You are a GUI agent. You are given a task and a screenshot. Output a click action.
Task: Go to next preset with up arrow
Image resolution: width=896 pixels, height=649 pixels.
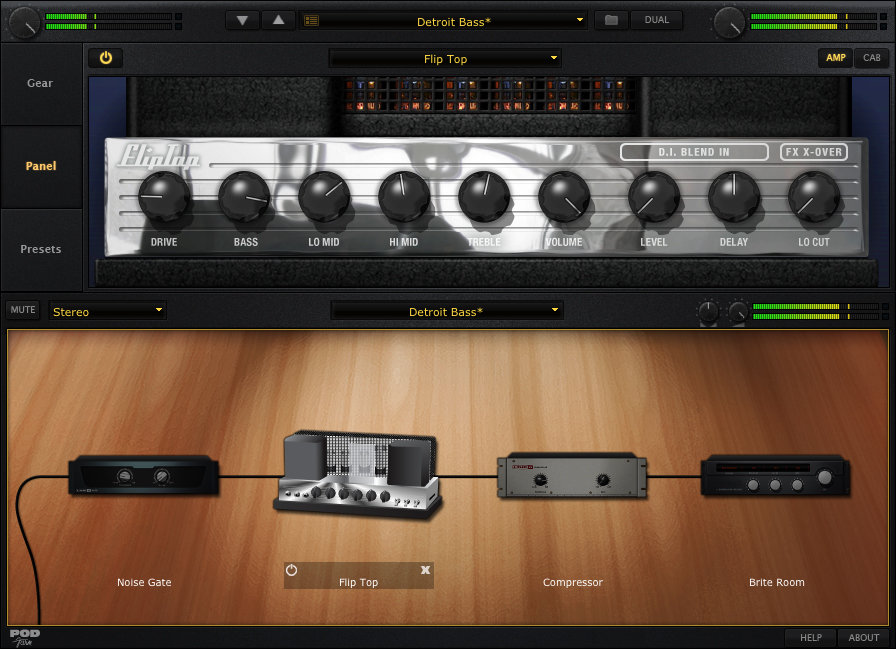pos(278,21)
